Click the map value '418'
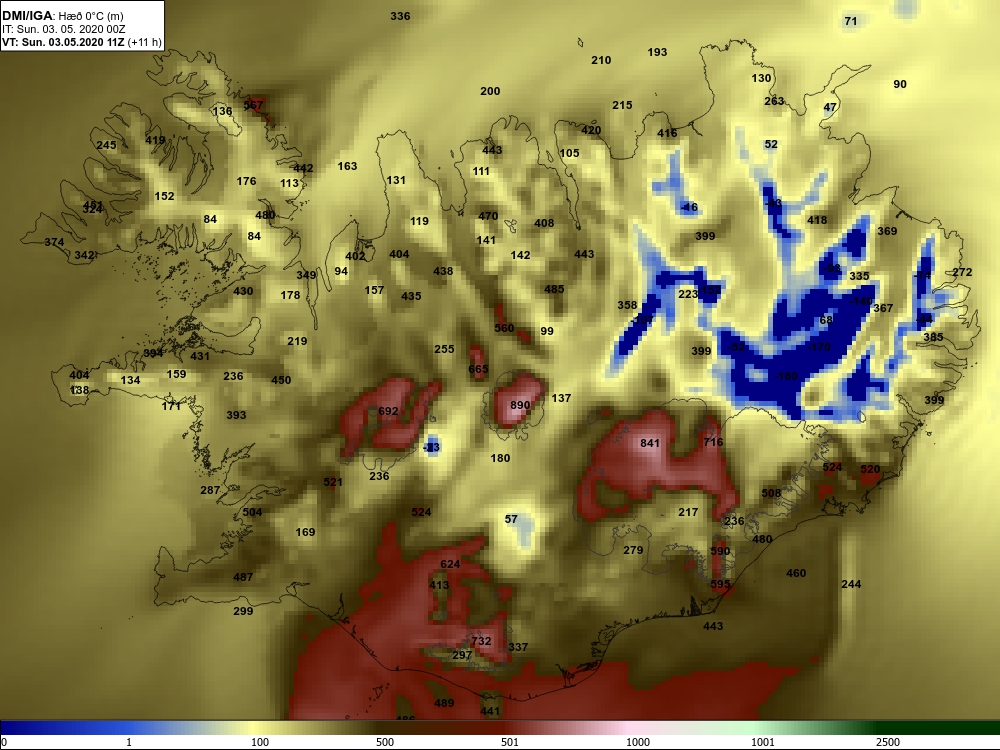Screen dimensions: 1000x750 pos(817,220)
